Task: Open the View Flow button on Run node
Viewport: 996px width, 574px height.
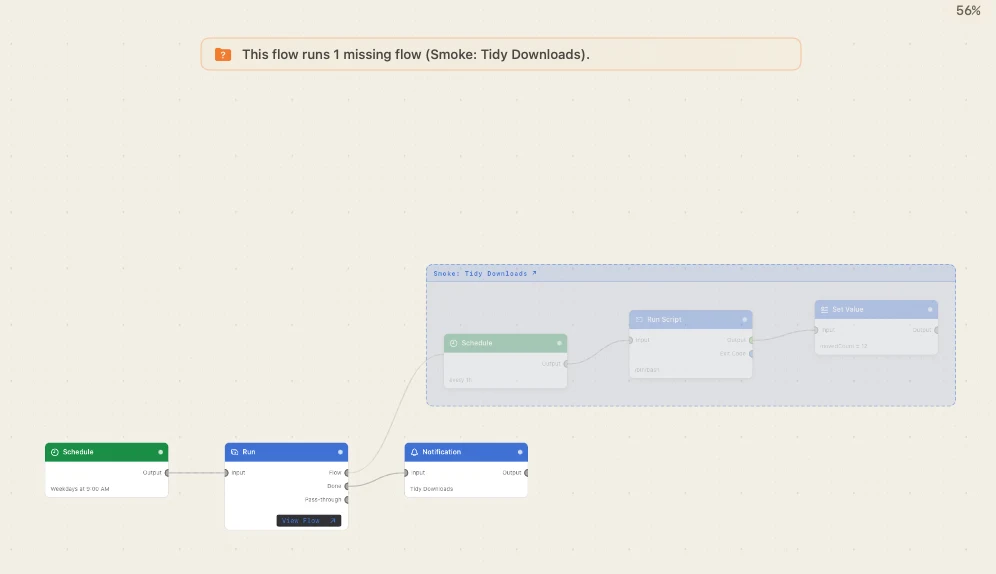Action: click(309, 521)
